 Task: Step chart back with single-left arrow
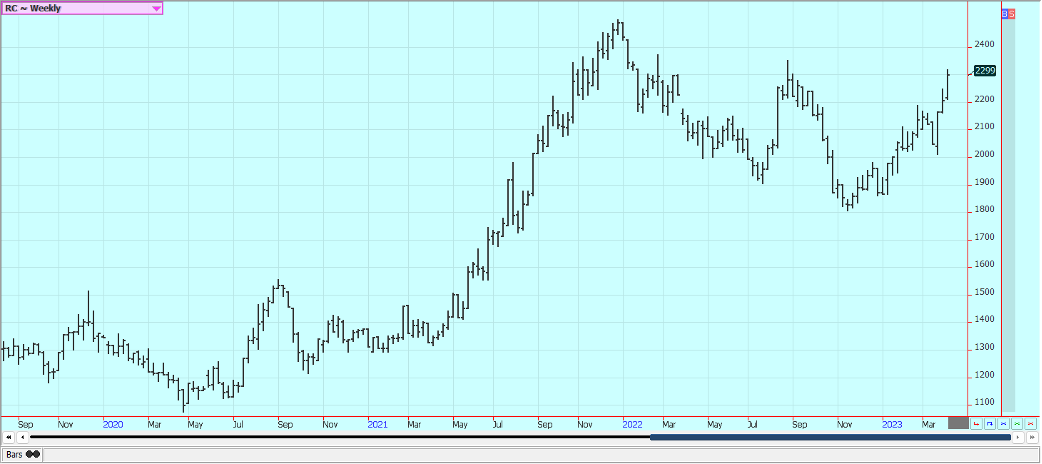(x=22, y=437)
